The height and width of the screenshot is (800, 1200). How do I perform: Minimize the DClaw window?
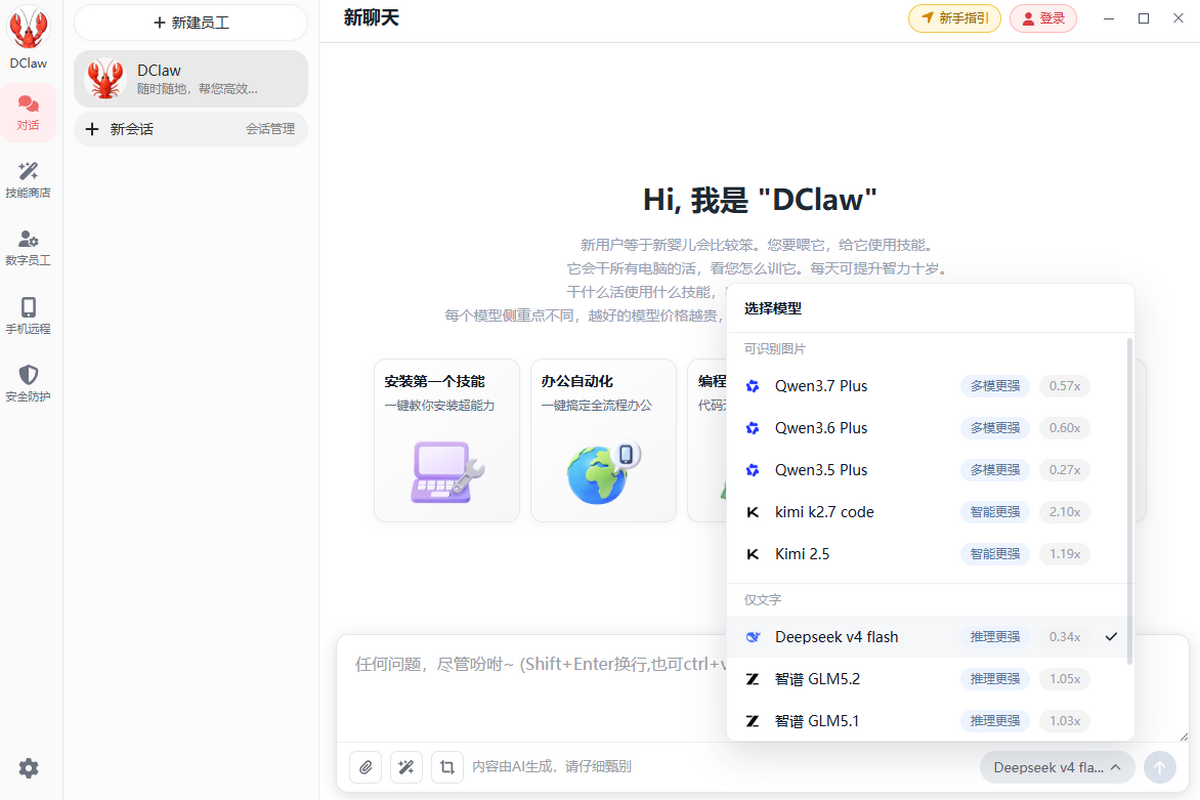[1109, 18]
